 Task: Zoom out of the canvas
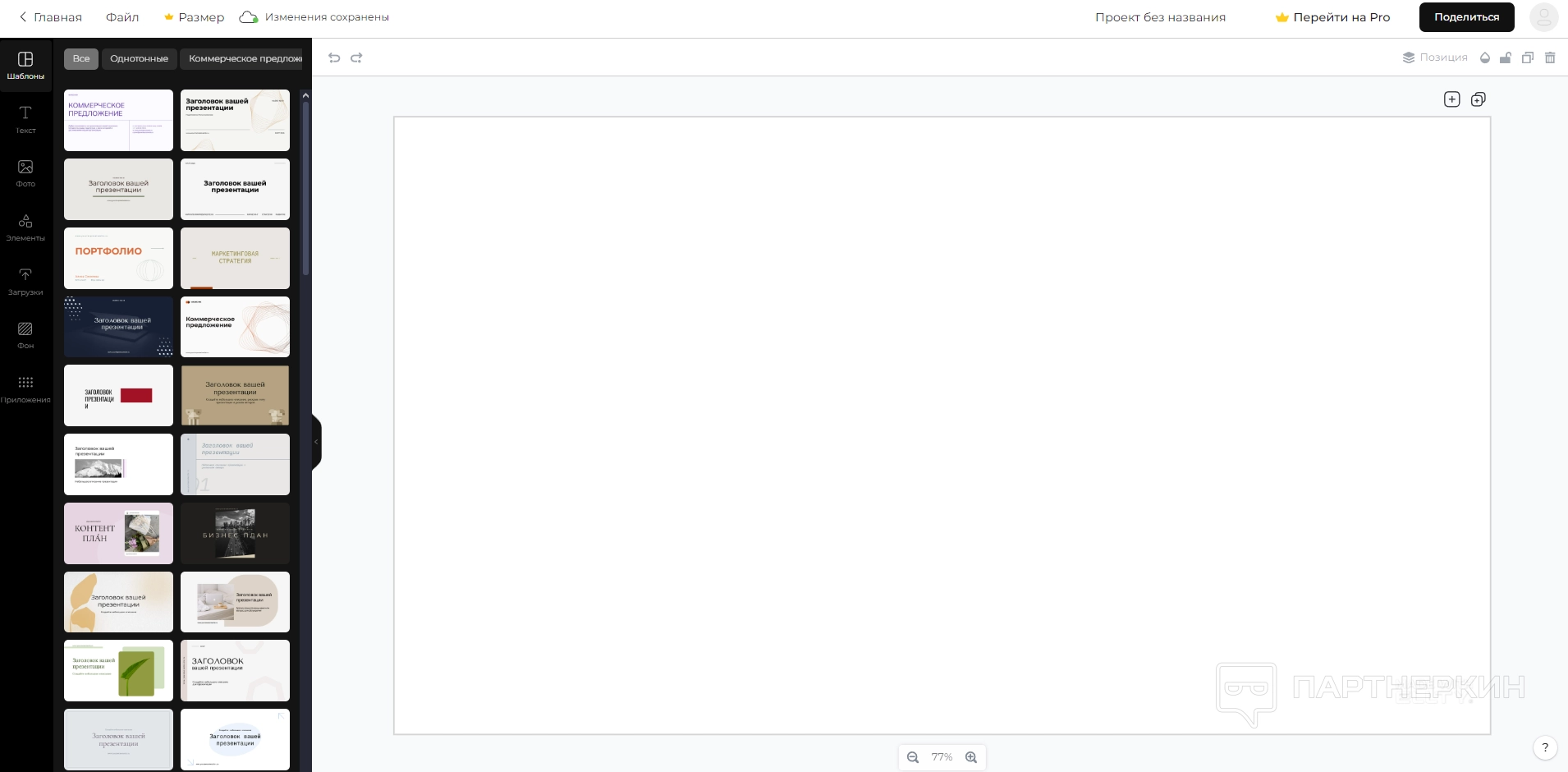coord(913,757)
